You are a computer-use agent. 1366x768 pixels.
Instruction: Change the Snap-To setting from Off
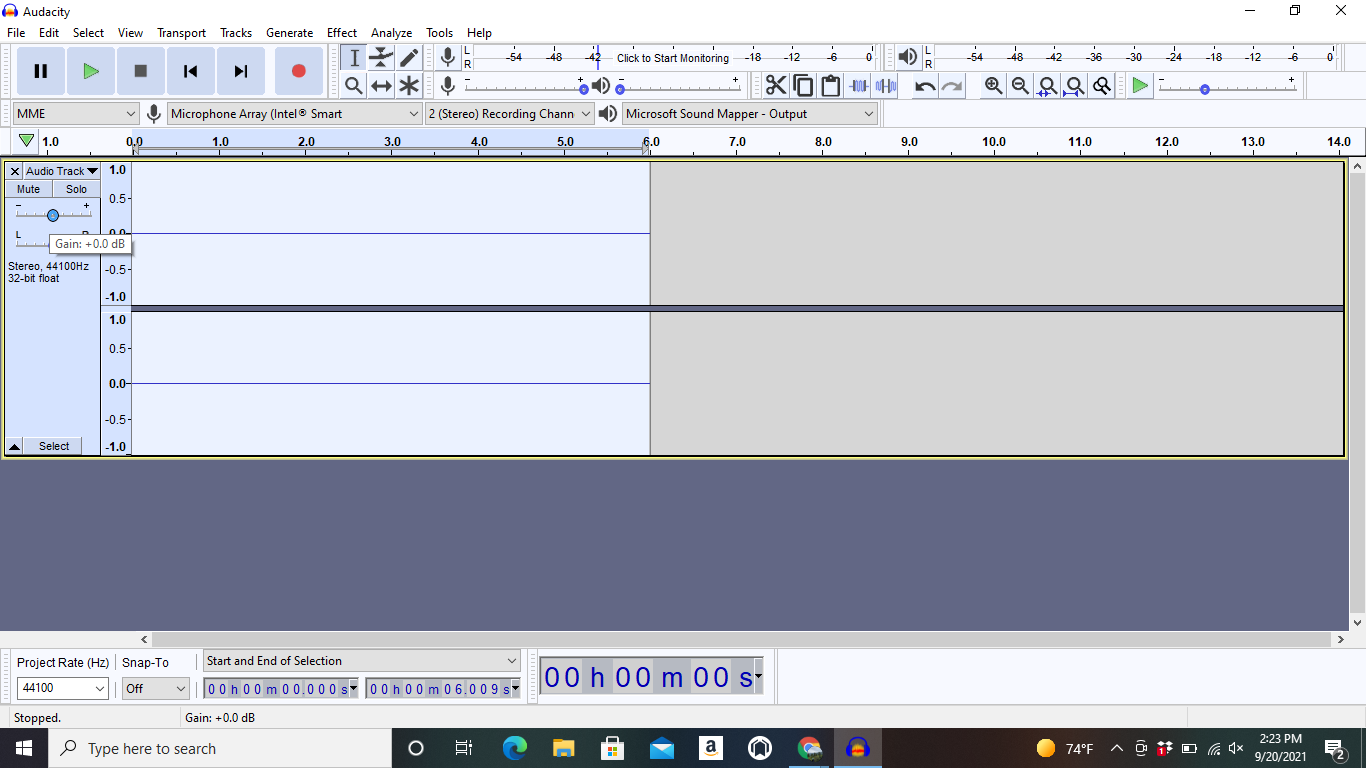(155, 688)
